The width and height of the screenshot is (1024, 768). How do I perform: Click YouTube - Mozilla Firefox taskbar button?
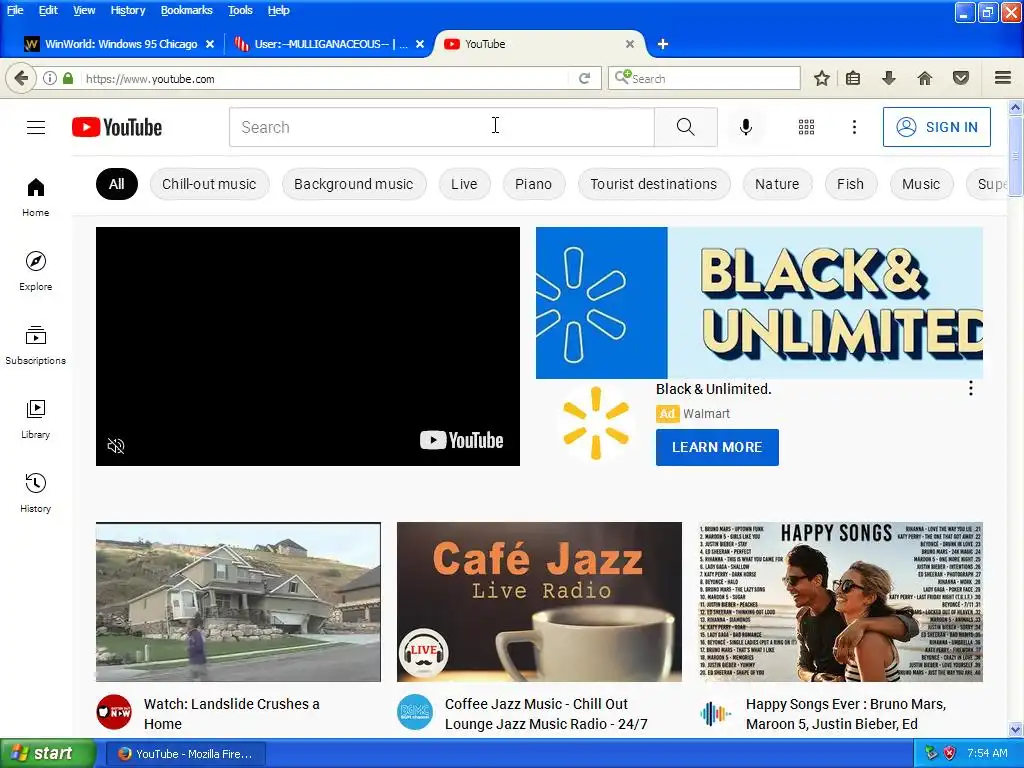pos(185,754)
